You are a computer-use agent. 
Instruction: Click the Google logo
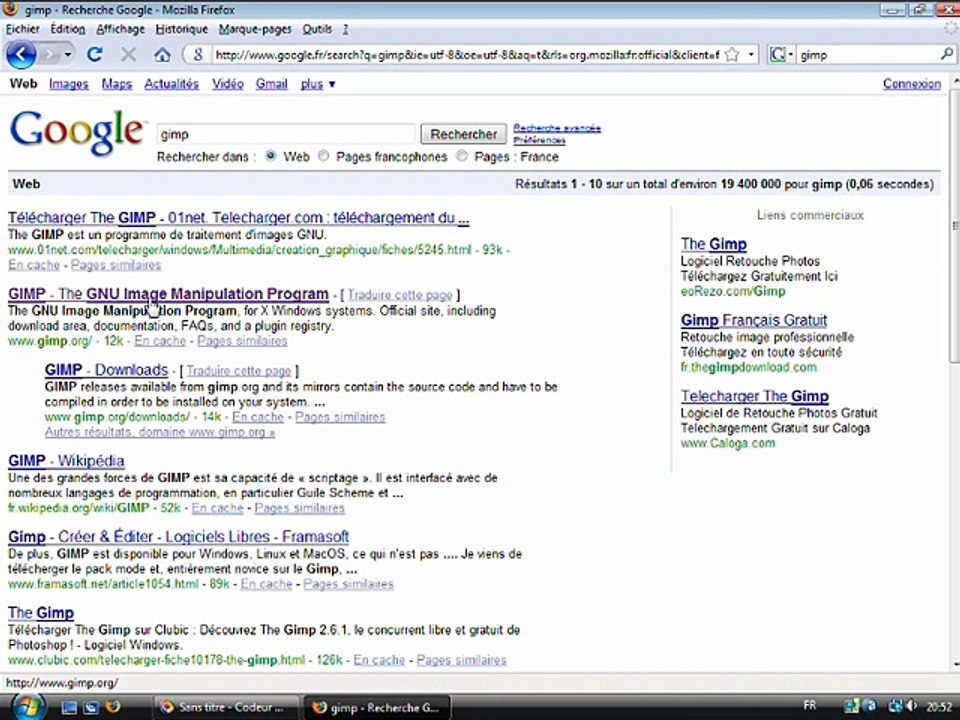78,132
